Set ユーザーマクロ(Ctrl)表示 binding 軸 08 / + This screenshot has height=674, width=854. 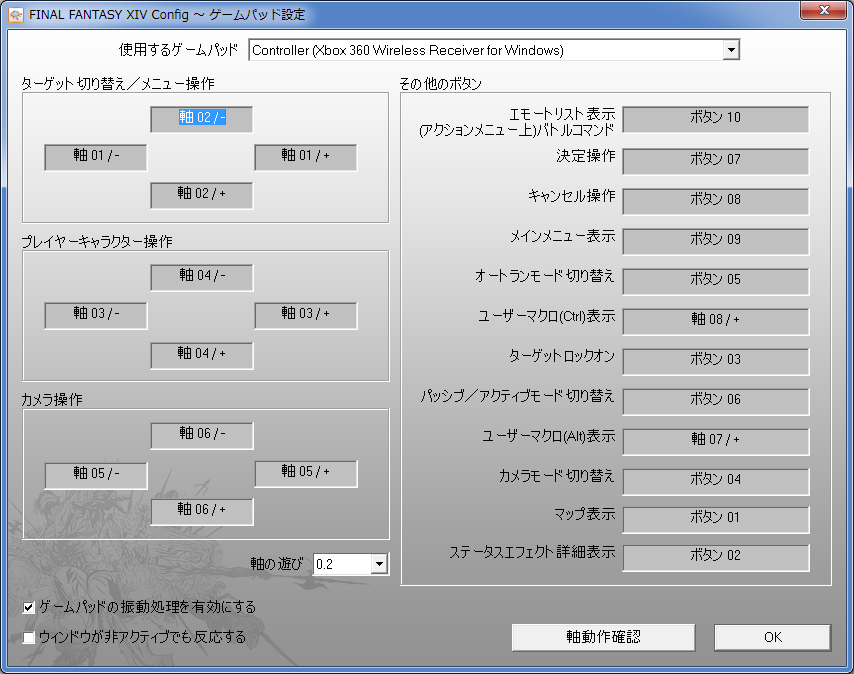click(x=715, y=321)
